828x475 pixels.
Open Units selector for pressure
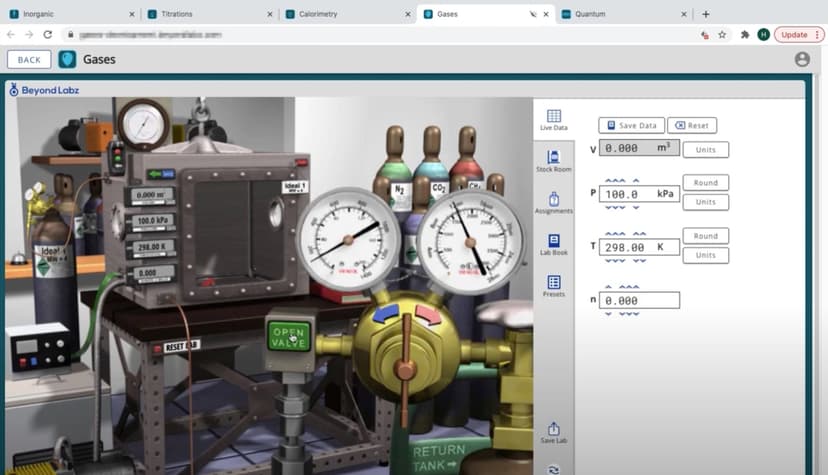(706, 202)
